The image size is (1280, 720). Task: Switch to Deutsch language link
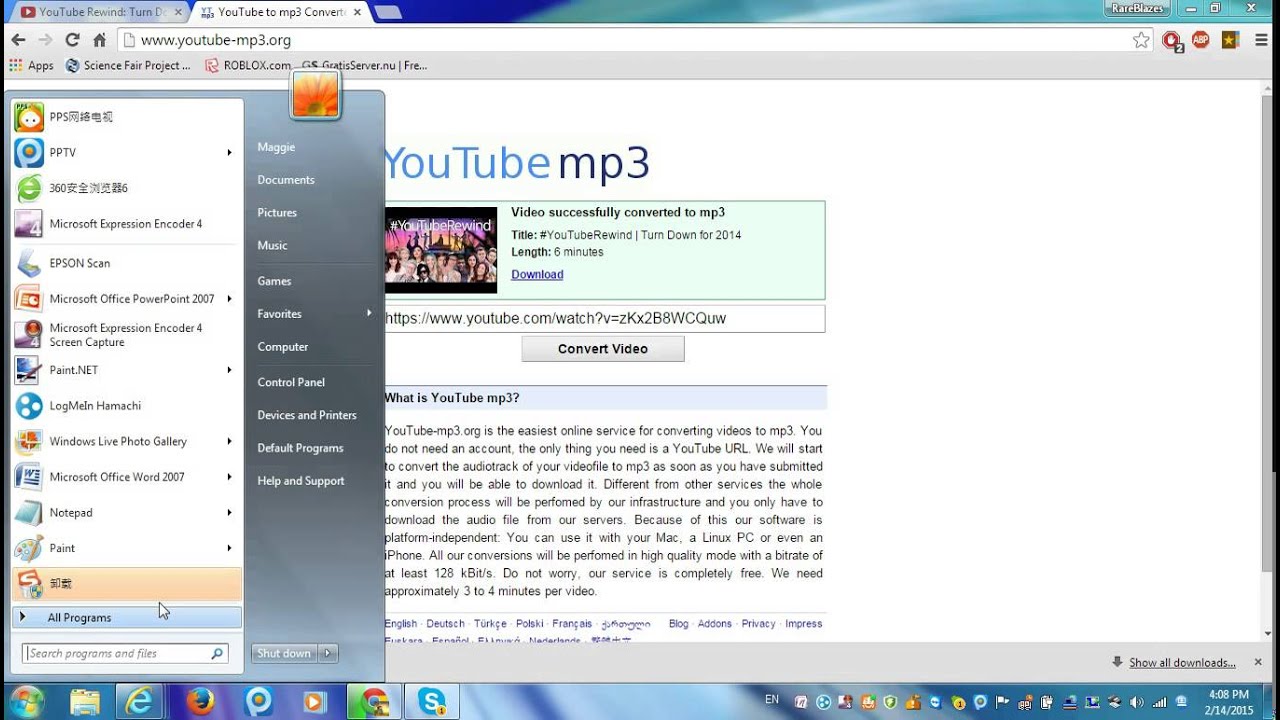click(445, 624)
